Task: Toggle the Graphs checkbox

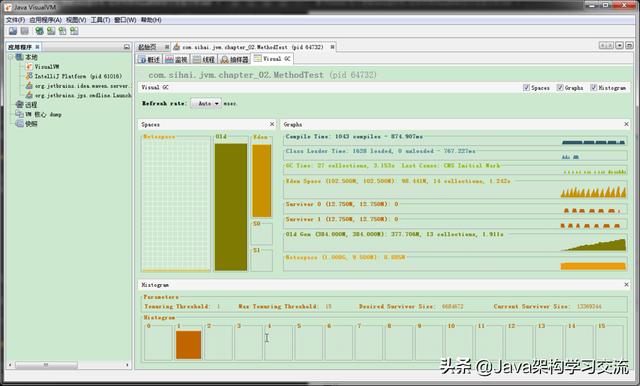Action: click(x=560, y=87)
